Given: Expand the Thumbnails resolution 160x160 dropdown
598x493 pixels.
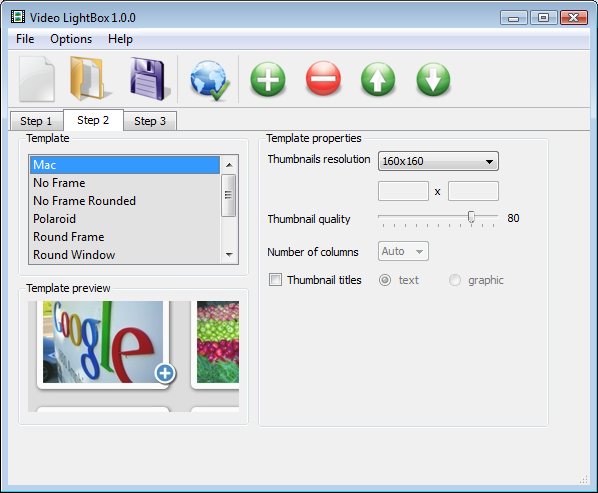Looking at the screenshot, I should coord(438,161).
